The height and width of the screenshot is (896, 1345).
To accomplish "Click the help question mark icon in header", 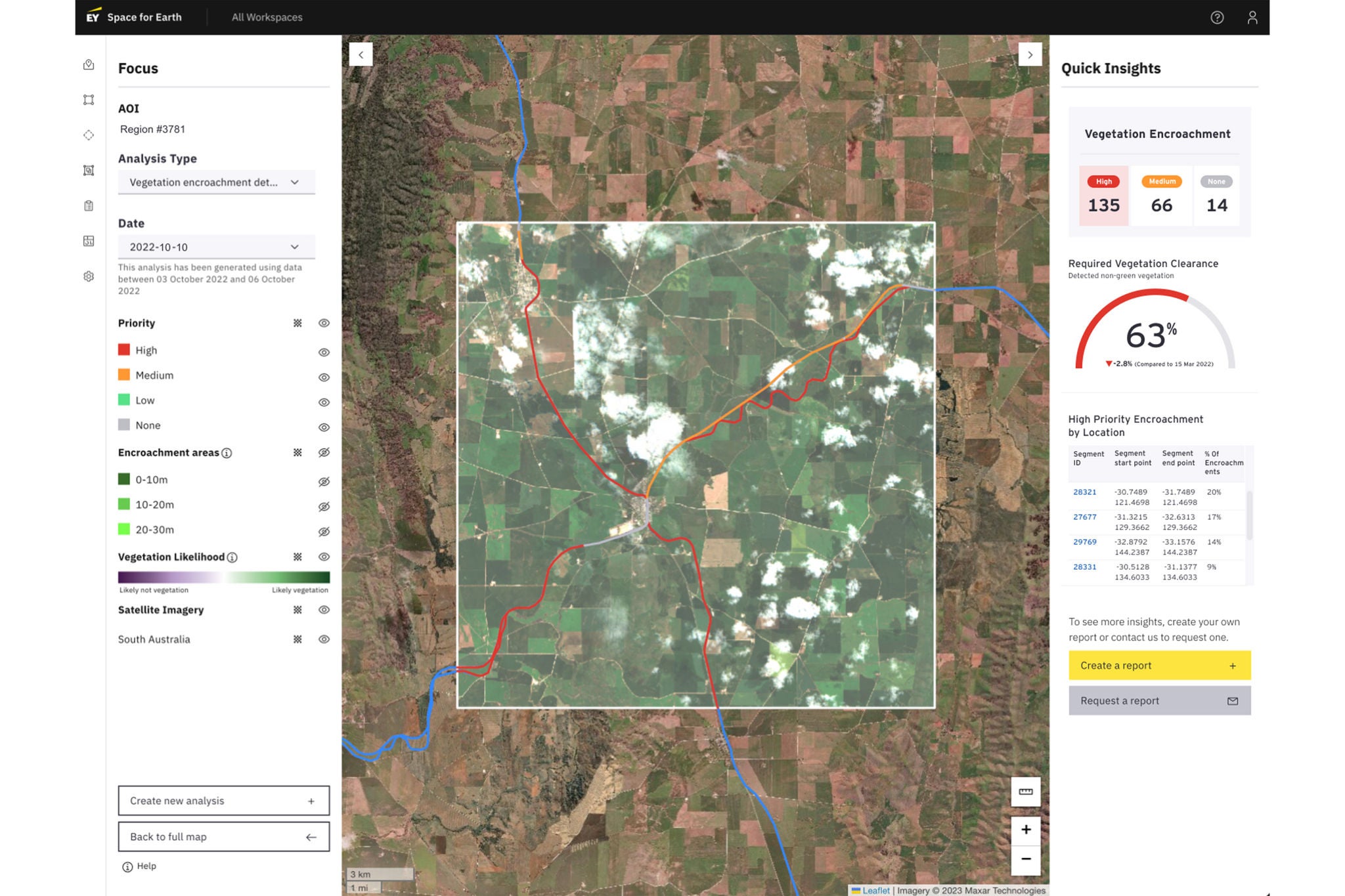I will click(x=1217, y=18).
